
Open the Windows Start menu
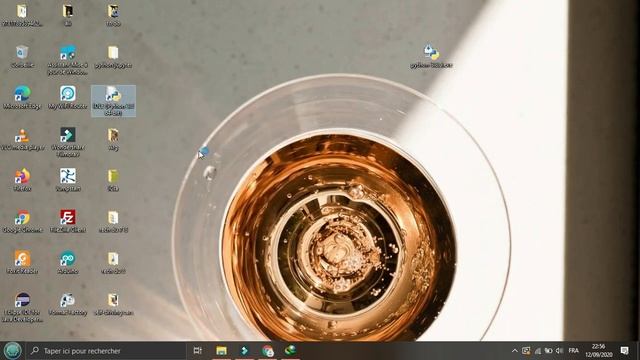pos(12,351)
